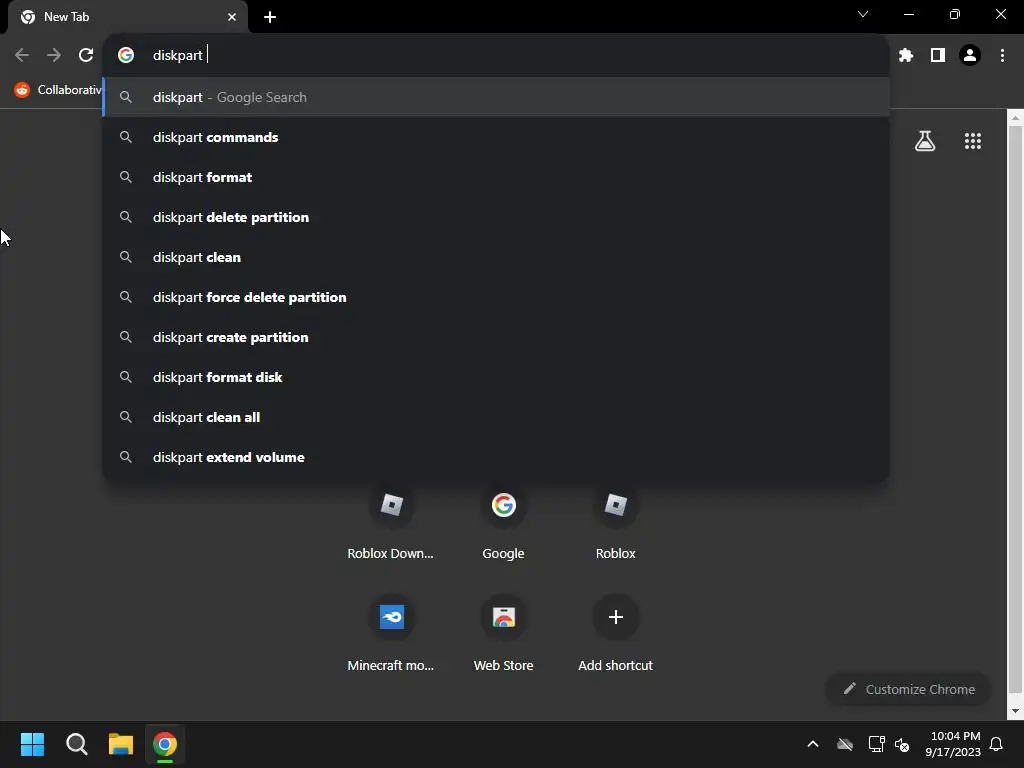The height and width of the screenshot is (768, 1024).
Task: Open the tab search chevron
Action: point(863,14)
